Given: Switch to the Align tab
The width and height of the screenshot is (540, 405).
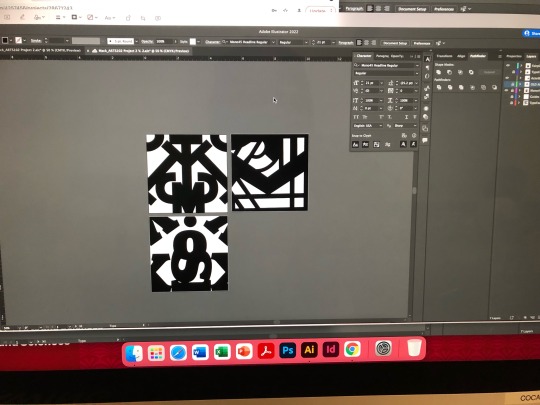Looking at the screenshot, I should 461,56.
